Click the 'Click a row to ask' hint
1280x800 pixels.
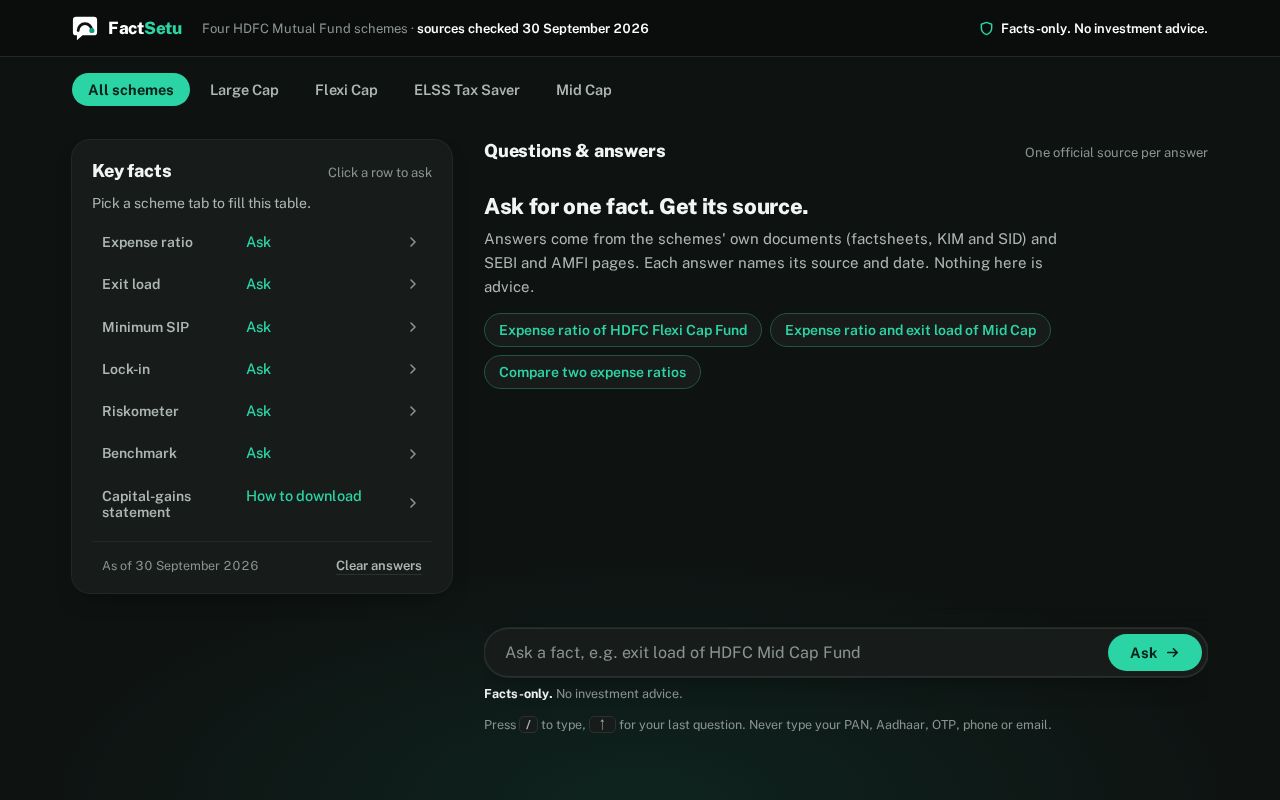pos(380,173)
